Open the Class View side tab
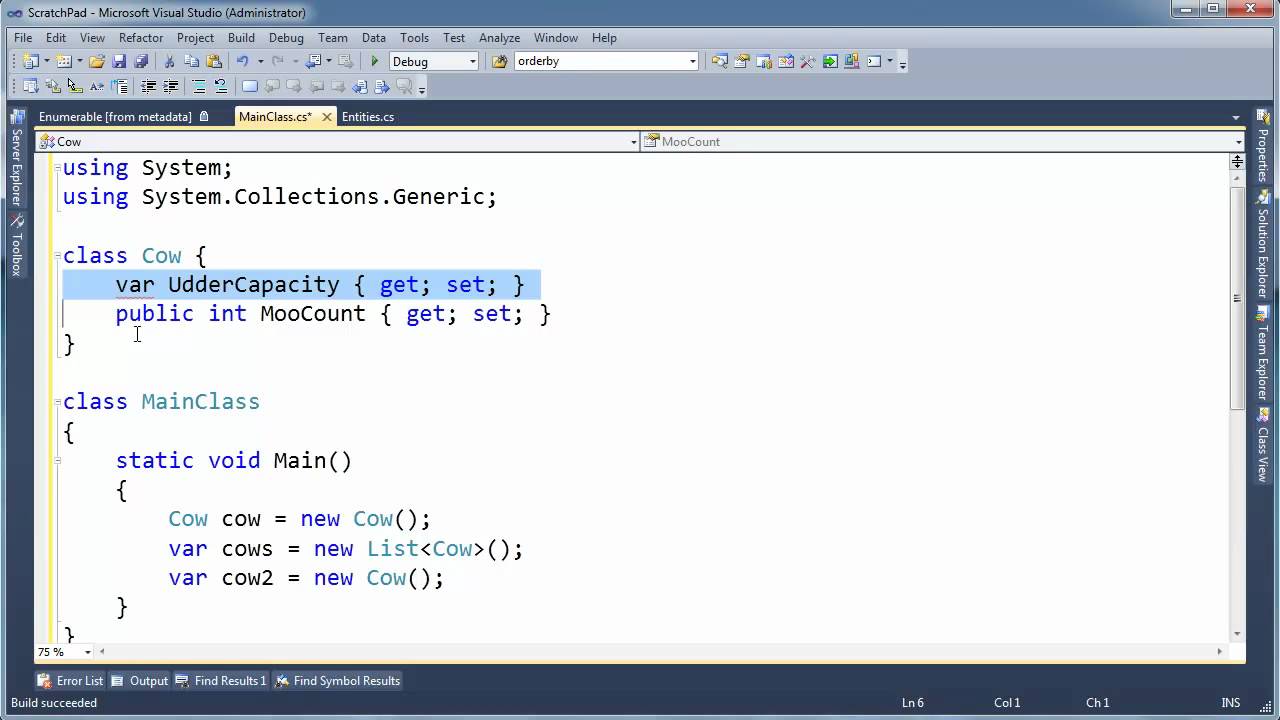Image resolution: width=1280 pixels, height=720 pixels. [1263, 446]
